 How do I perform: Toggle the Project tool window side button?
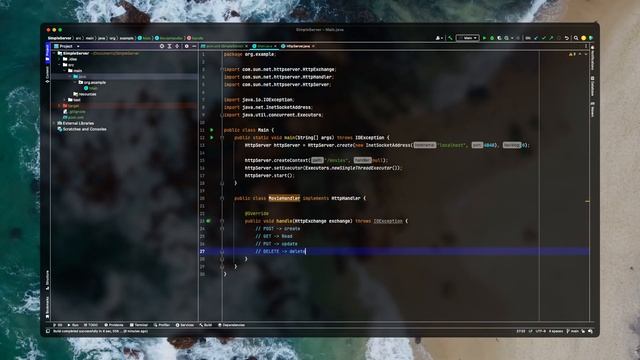[47, 53]
